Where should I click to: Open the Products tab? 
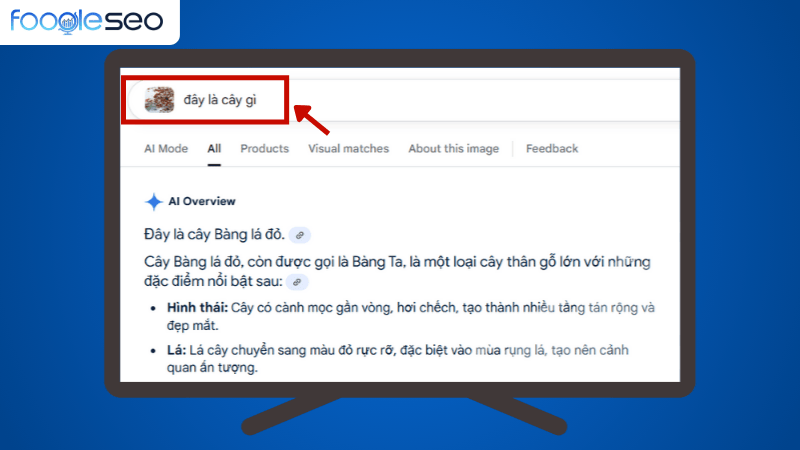tap(264, 149)
